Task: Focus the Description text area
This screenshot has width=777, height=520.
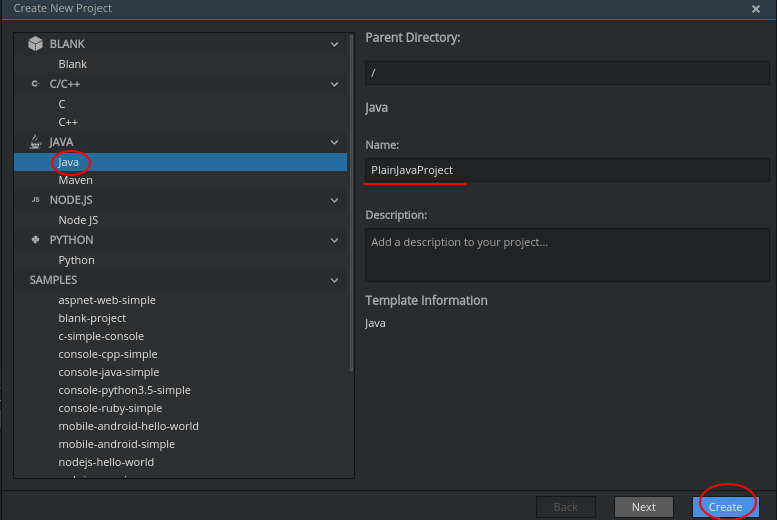Action: 567,255
